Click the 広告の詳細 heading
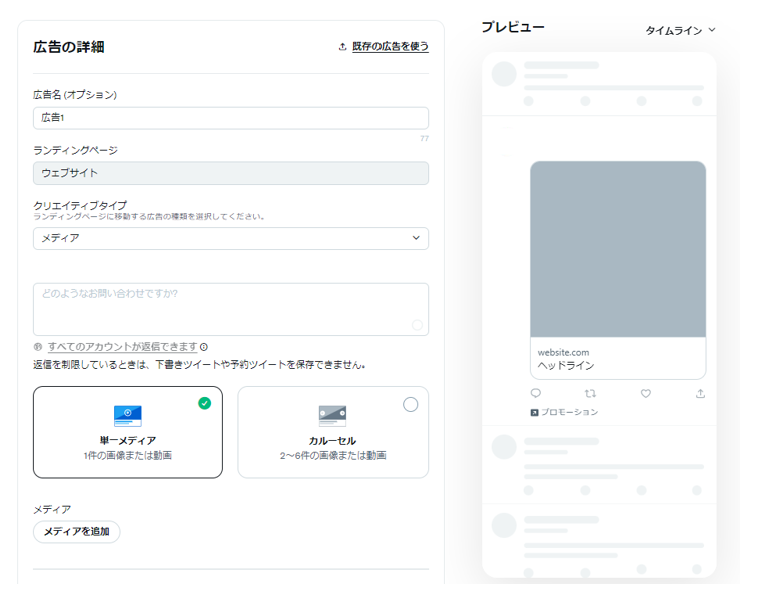This screenshot has height=590, width=758. tap(69, 47)
